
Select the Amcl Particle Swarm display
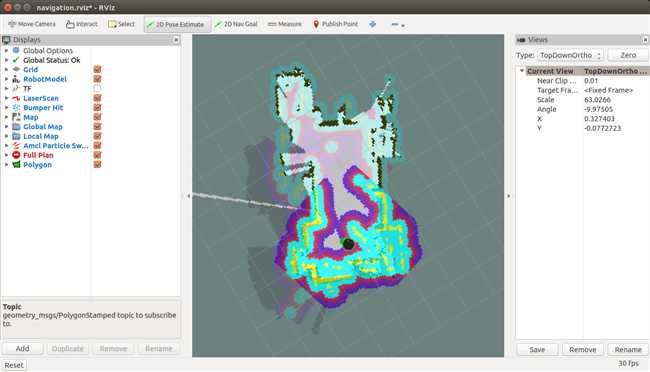(56, 146)
